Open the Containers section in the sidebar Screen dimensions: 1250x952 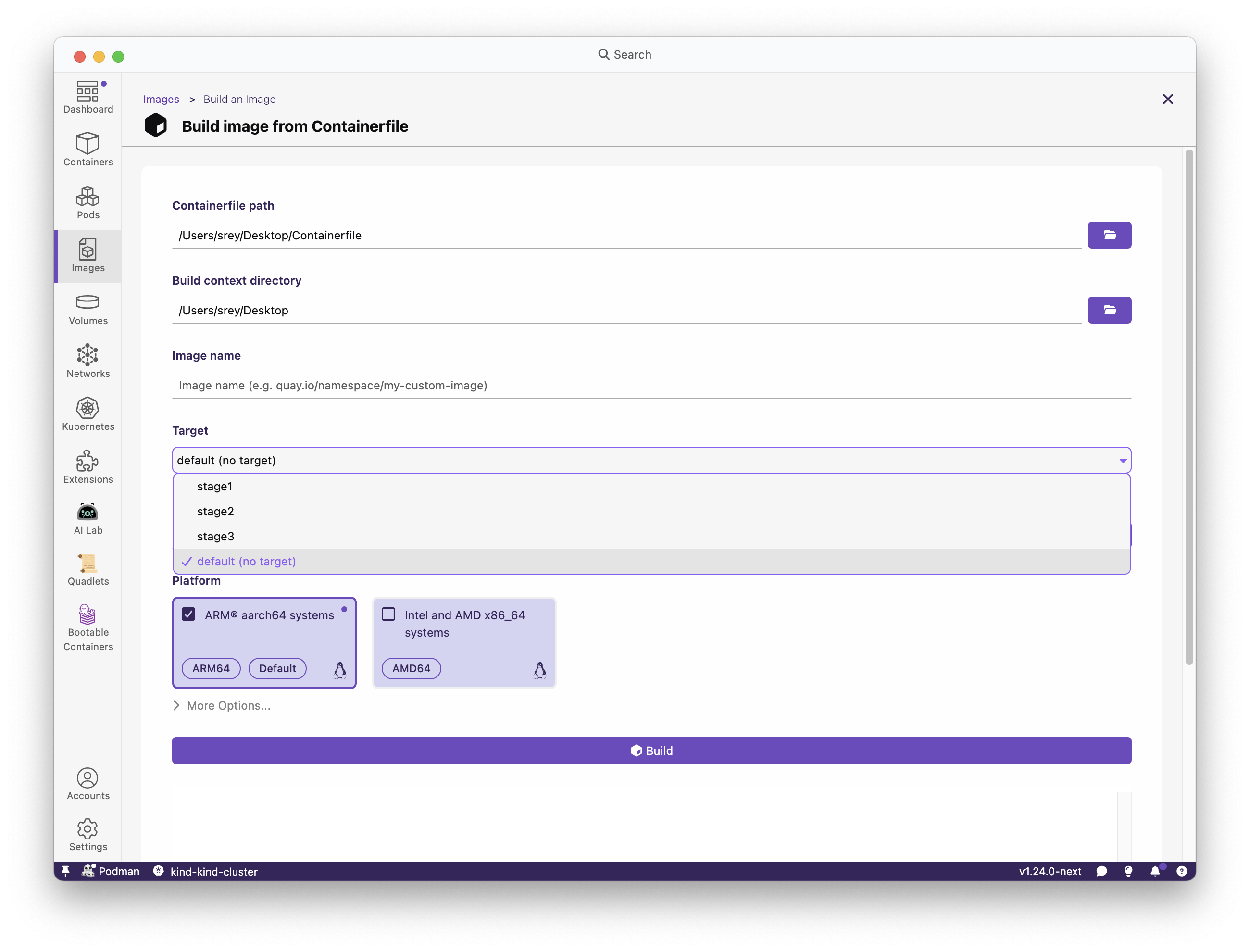pos(87,149)
